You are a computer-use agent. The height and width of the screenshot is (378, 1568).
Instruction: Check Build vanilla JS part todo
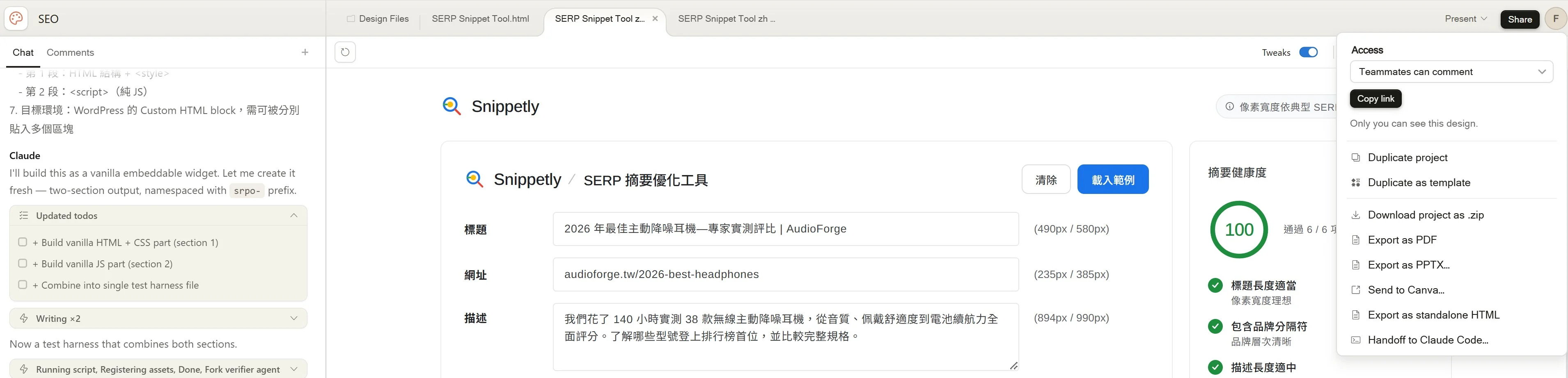[x=23, y=263]
